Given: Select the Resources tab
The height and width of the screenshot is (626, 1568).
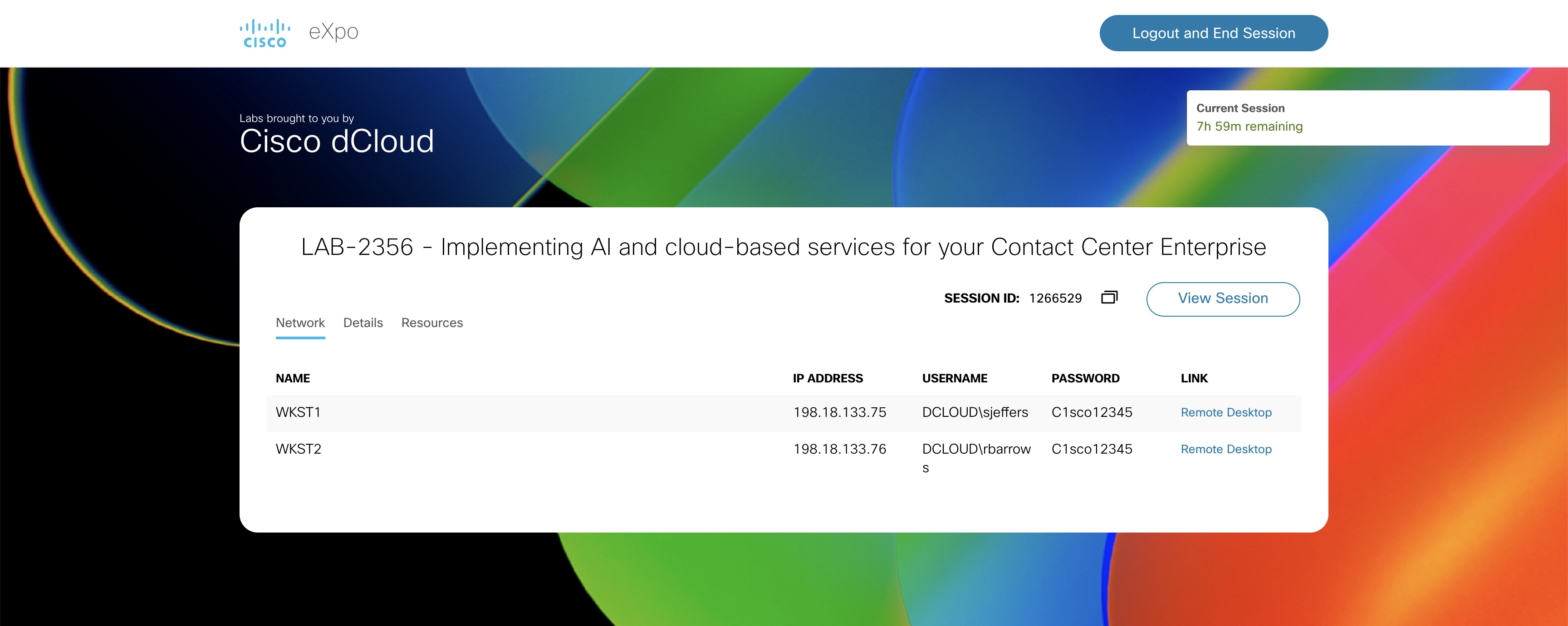Looking at the screenshot, I should click(x=431, y=323).
